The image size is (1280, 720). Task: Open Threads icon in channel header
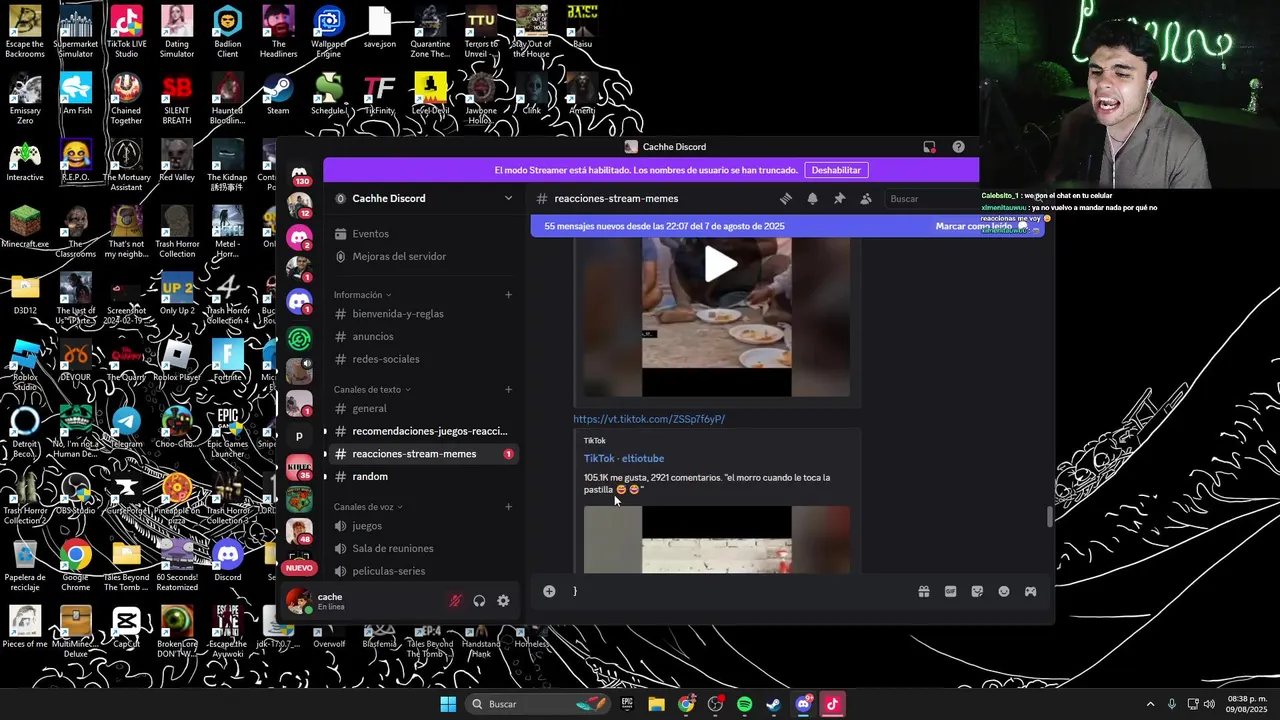(x=786, y=199)
